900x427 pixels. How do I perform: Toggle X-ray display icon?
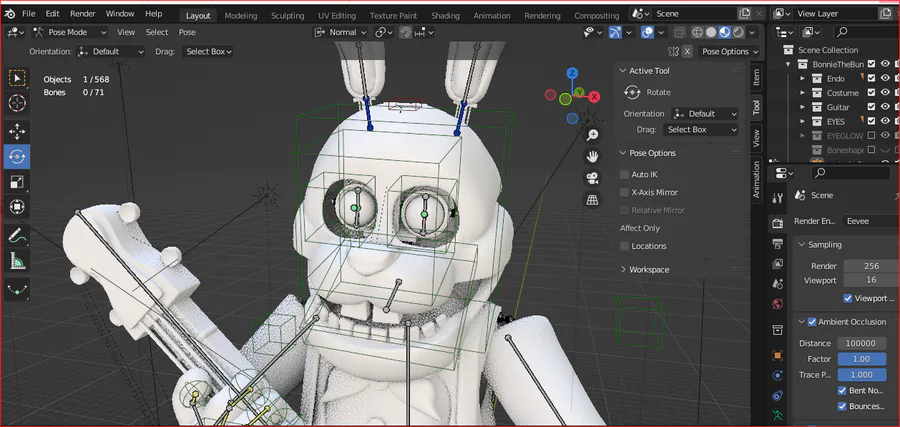(x=679, y=33)
